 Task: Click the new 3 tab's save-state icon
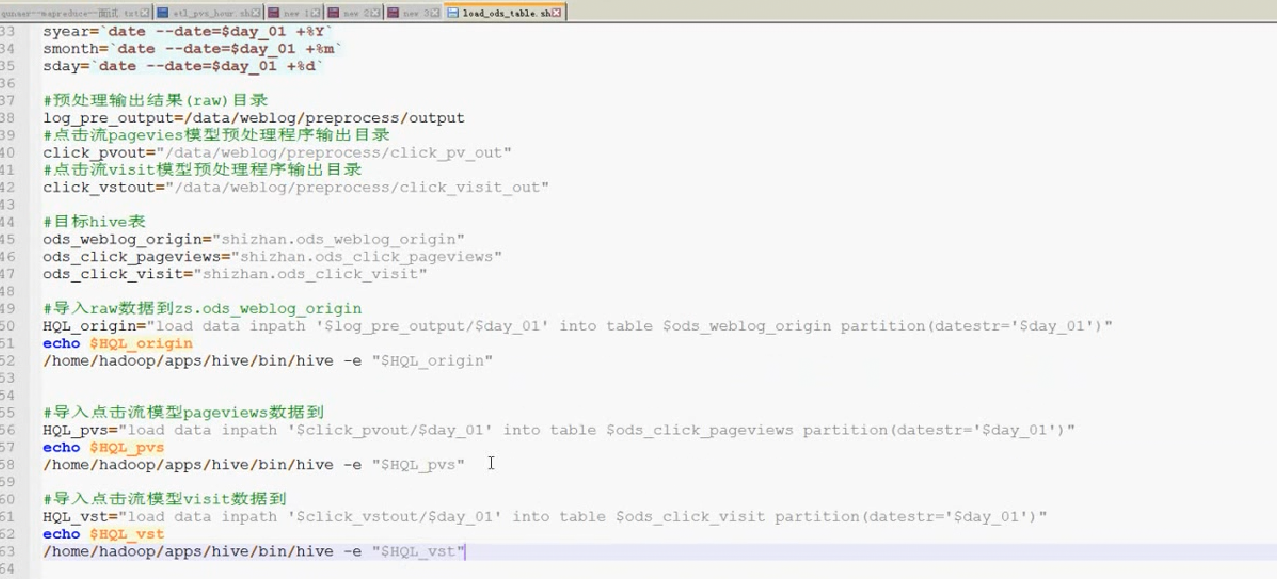(x=393, y=13)
